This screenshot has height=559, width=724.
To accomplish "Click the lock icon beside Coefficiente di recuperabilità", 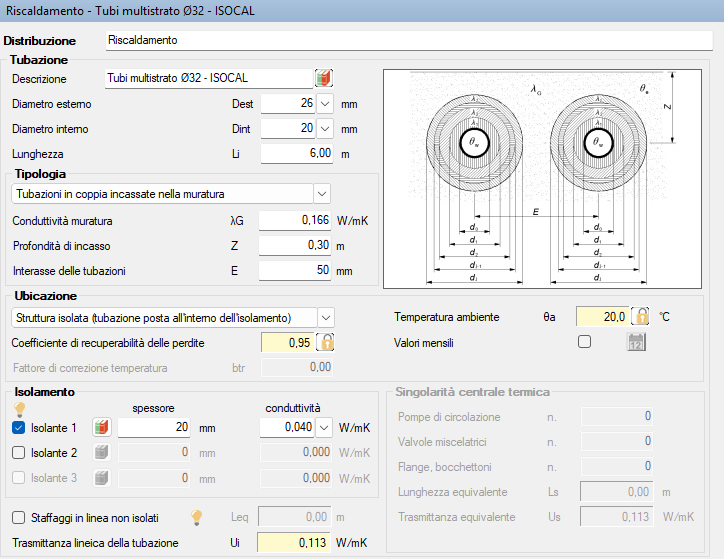I will click(x=325, y=342).
